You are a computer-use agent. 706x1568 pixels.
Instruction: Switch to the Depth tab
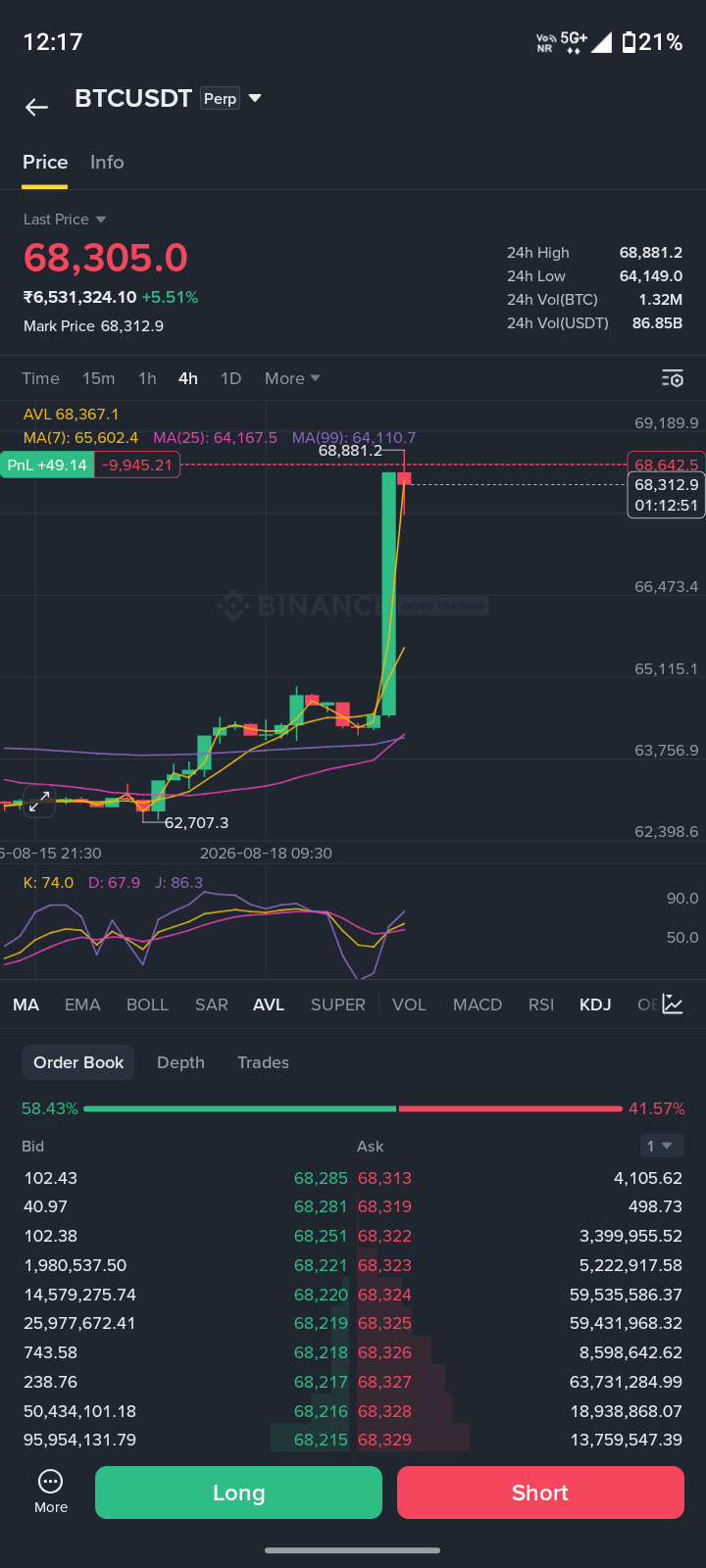coord(180,1062)
